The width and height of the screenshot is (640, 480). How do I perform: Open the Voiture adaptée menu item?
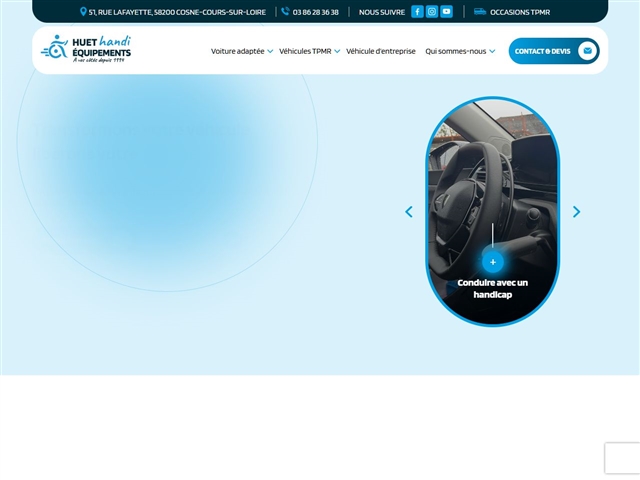pyautogui.click(x=237, y=51)
